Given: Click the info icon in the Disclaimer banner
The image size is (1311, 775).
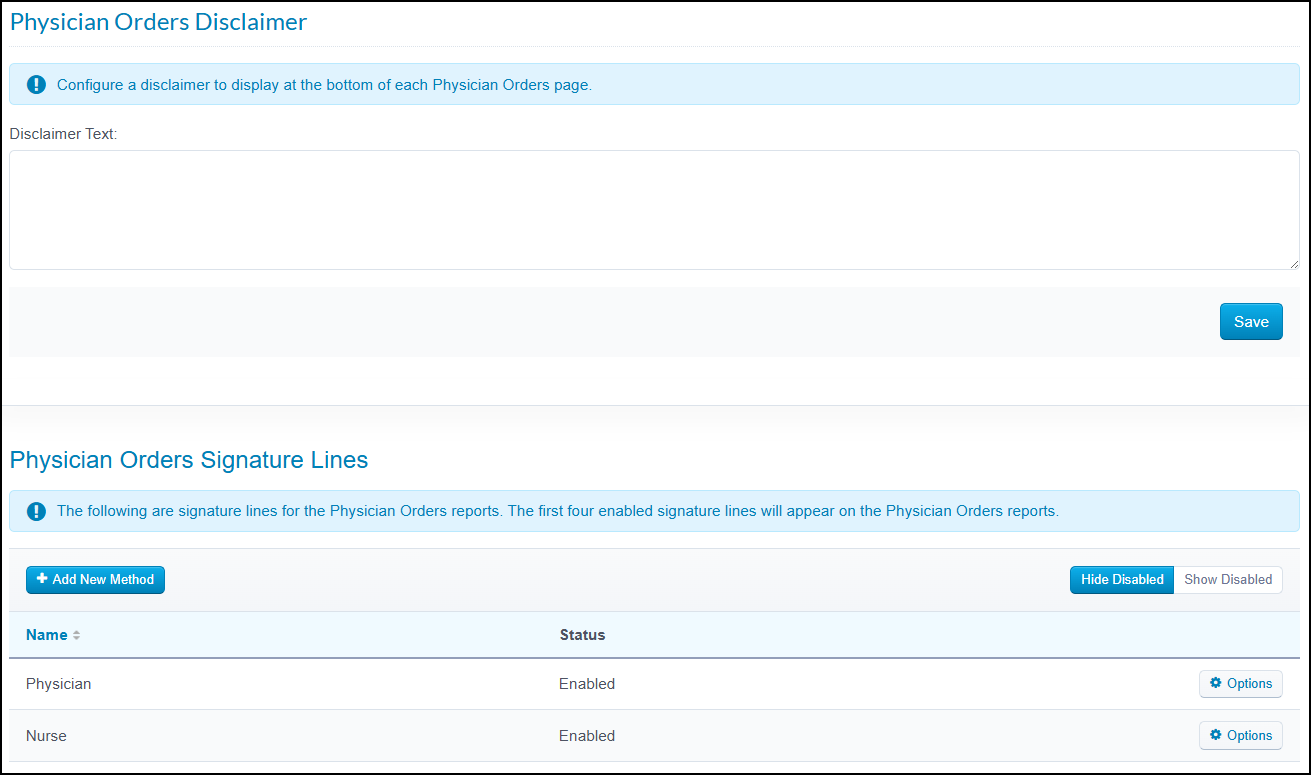Looking at the screenshot, I should pos(36,85).
